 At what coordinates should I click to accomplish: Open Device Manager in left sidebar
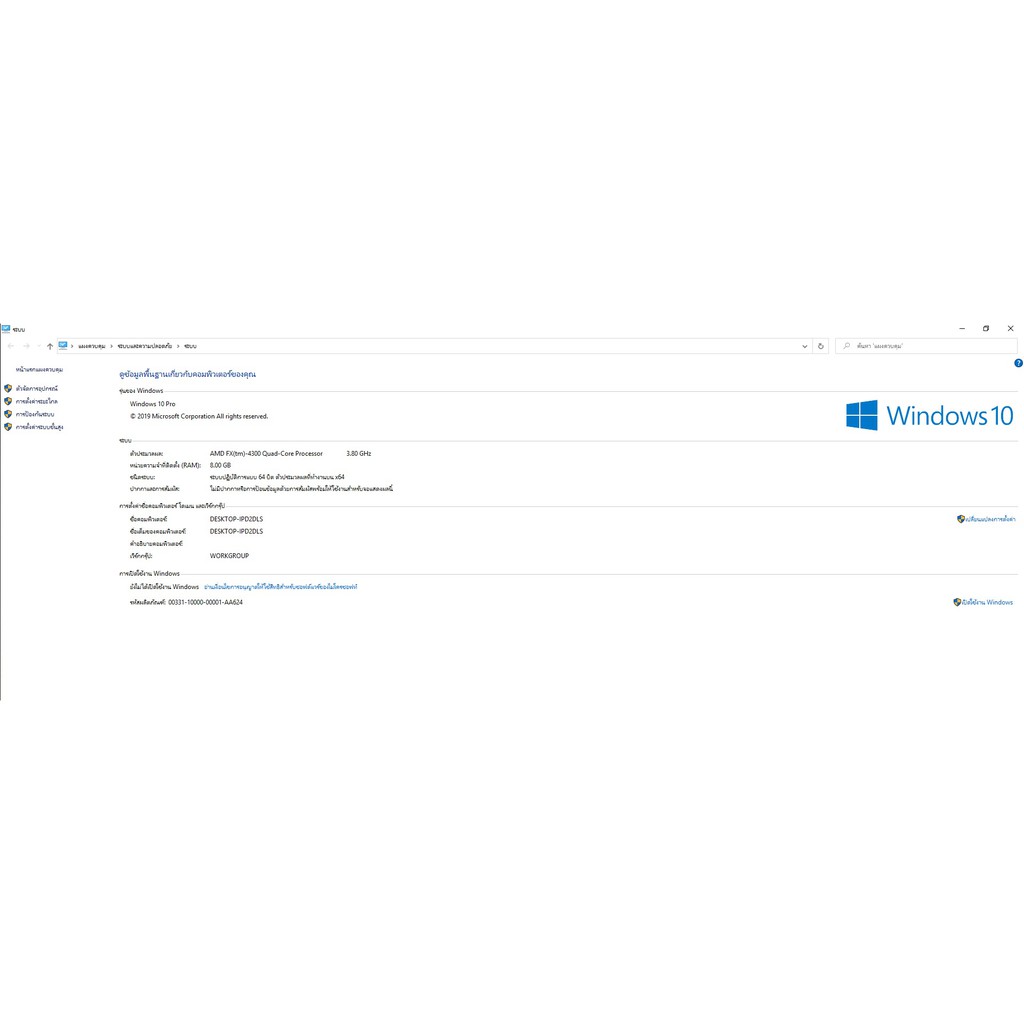(x=37, y=388)
